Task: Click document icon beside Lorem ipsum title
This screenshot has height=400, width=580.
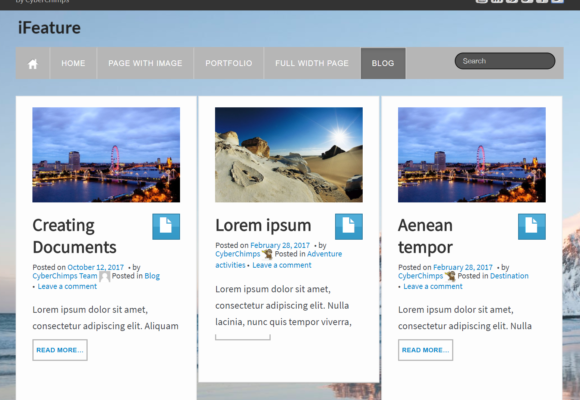Action: point(349,226)
